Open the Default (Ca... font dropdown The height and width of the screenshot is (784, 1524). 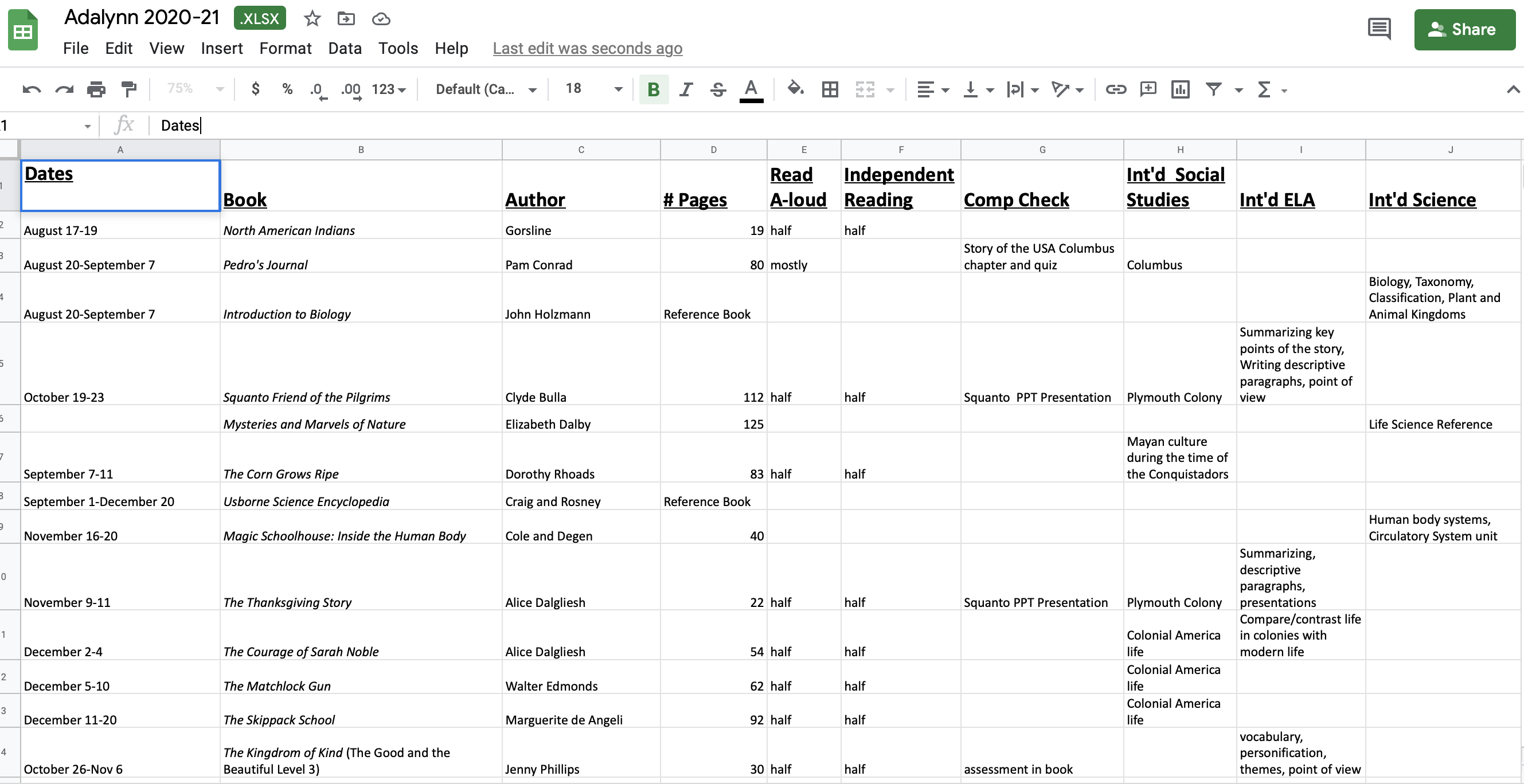(x=485, y=90)
